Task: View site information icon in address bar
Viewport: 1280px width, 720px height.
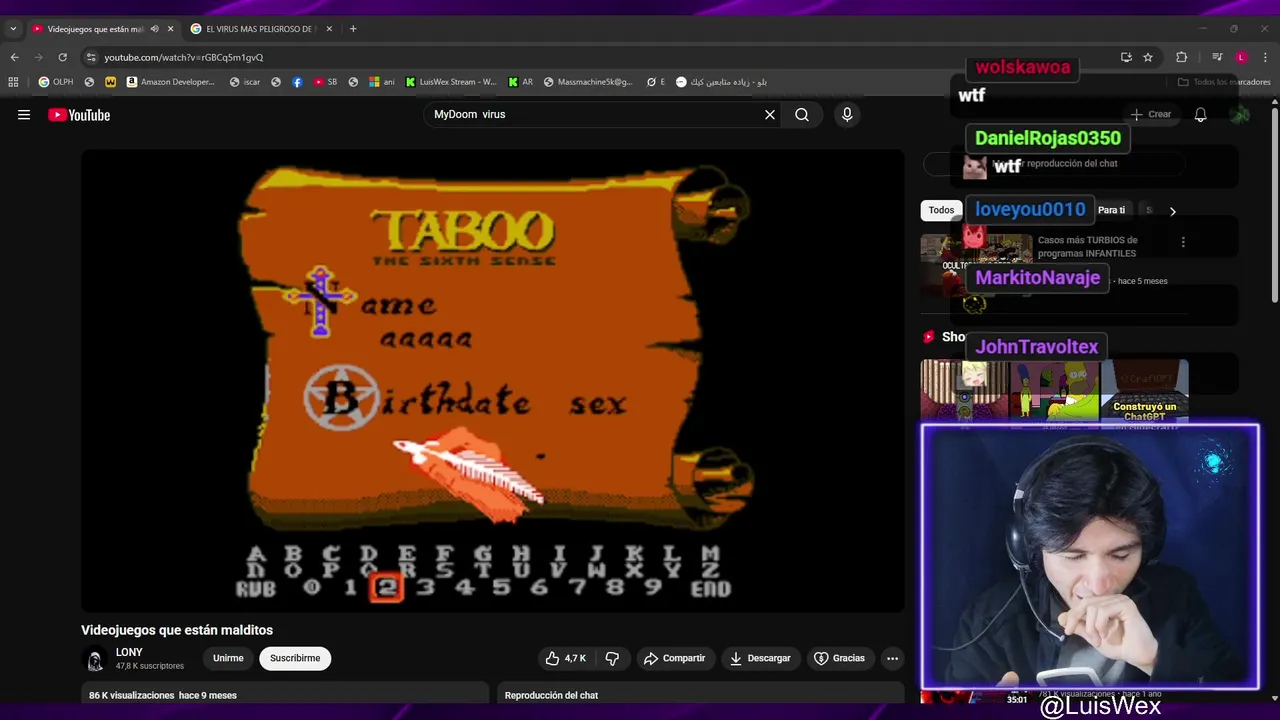Action: pyautogui.click(x=91, y=57)
